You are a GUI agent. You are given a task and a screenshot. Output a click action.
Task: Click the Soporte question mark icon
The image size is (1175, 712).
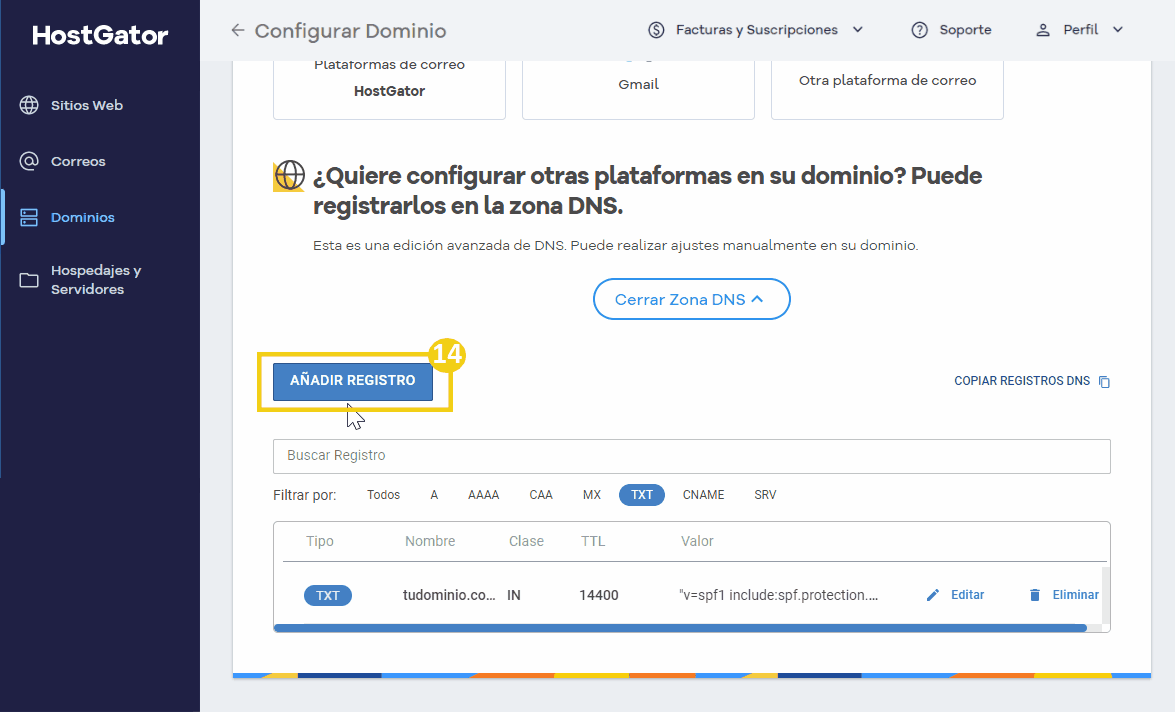(x=919, y=30)
